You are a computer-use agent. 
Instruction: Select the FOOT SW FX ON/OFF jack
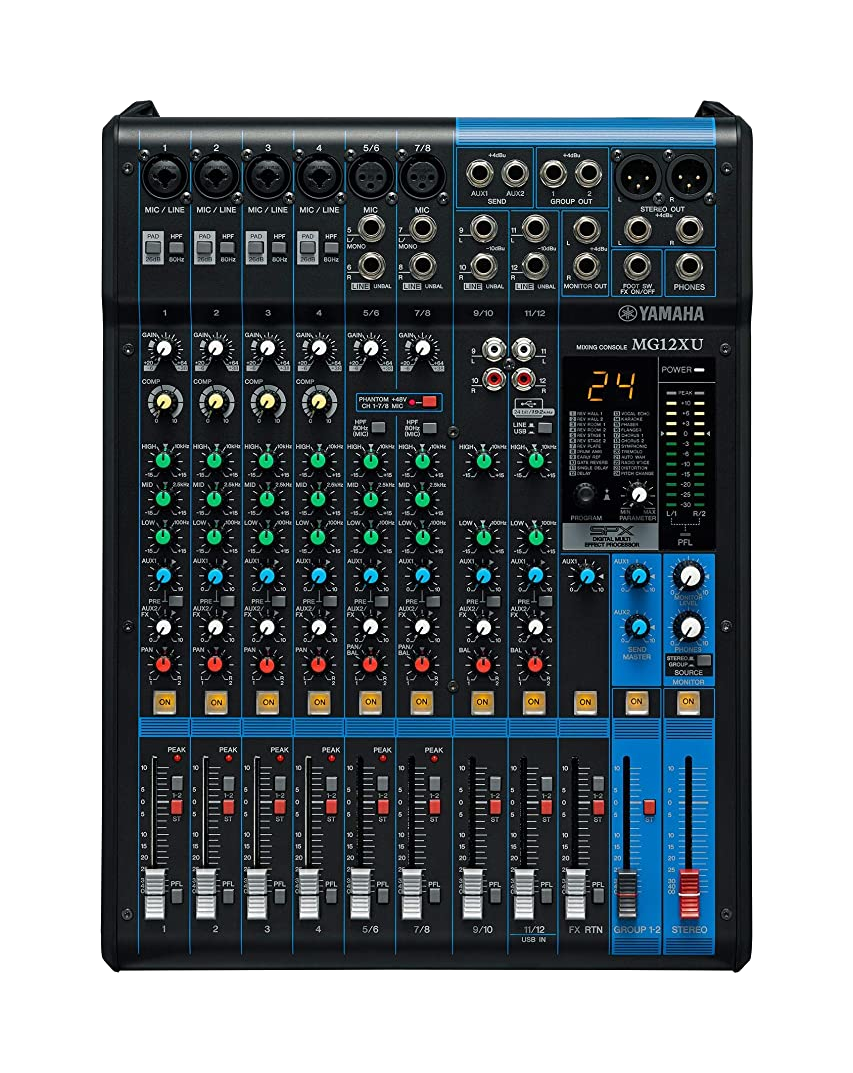pos(637,266)
